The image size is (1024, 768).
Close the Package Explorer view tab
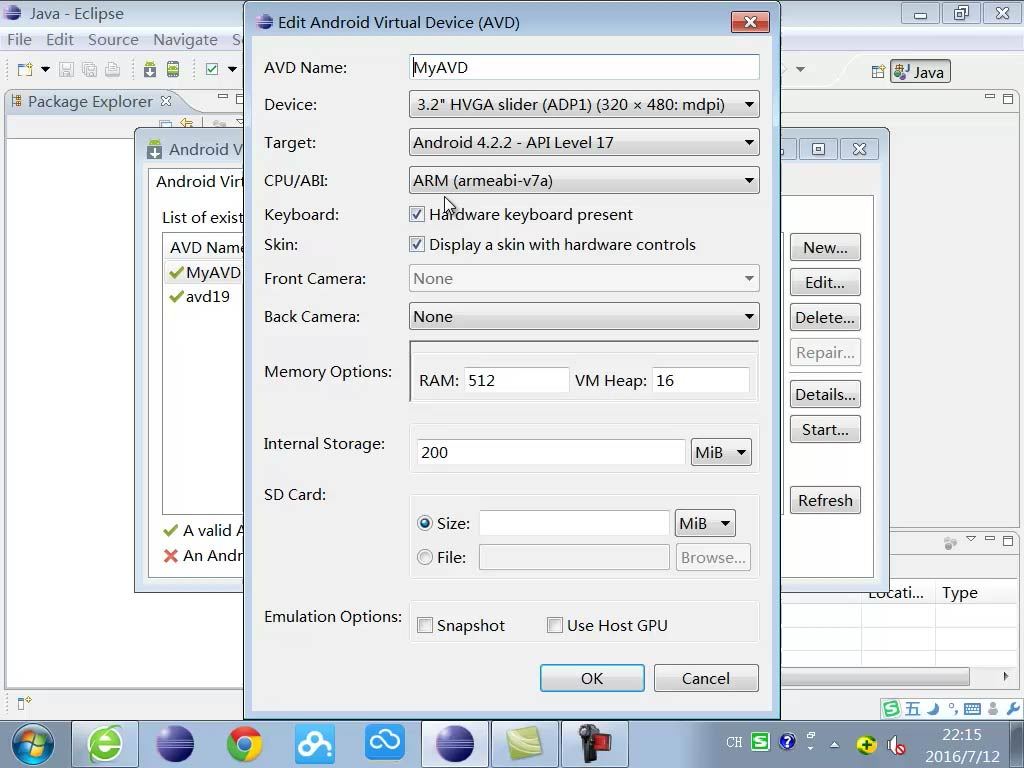166,101
